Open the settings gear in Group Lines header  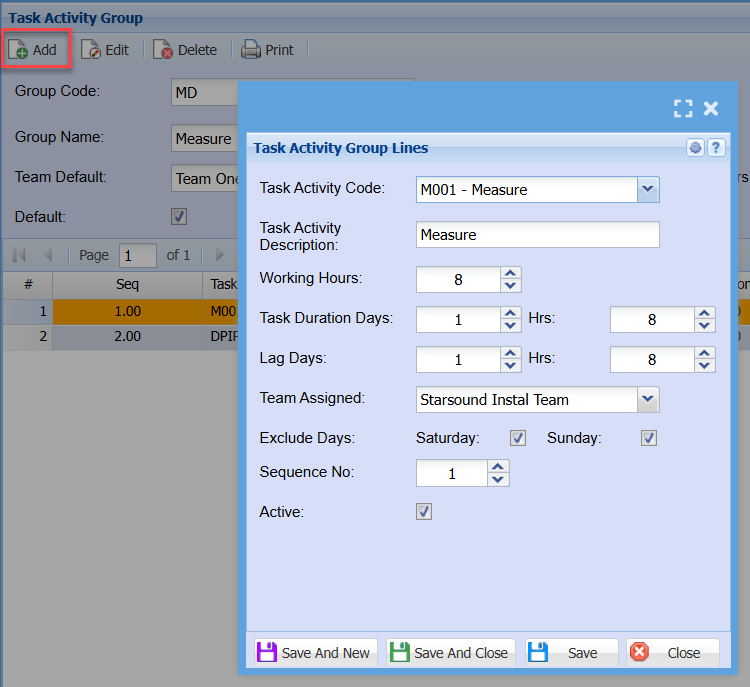pyautogui.click(x=696, y=148)
